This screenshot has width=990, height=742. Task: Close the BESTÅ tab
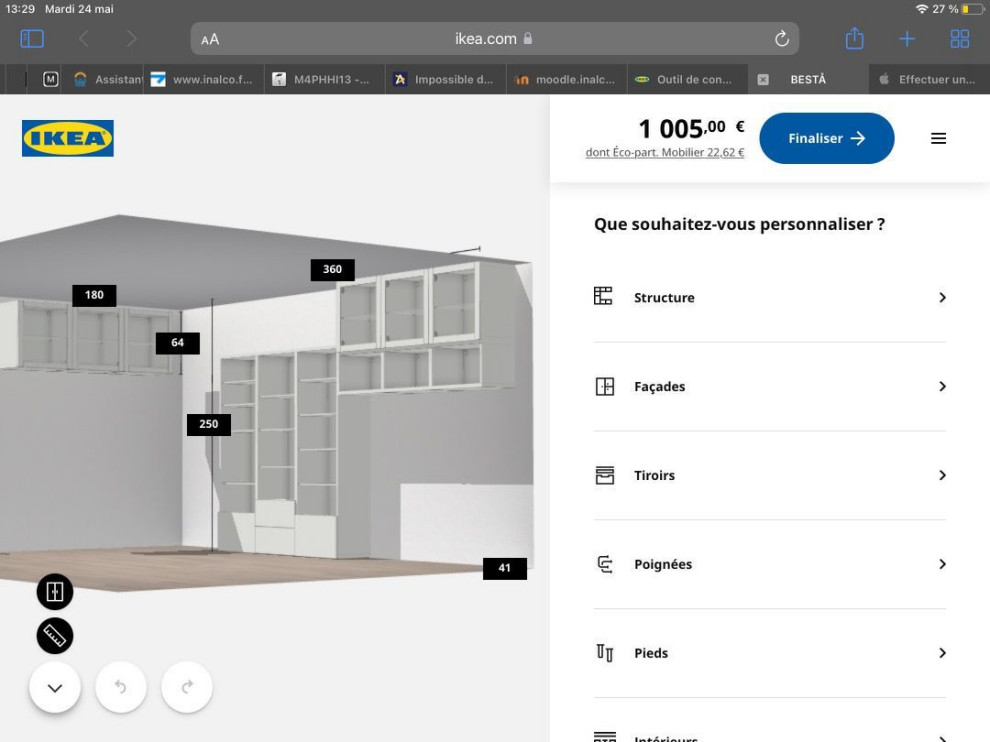pos(763,80)
